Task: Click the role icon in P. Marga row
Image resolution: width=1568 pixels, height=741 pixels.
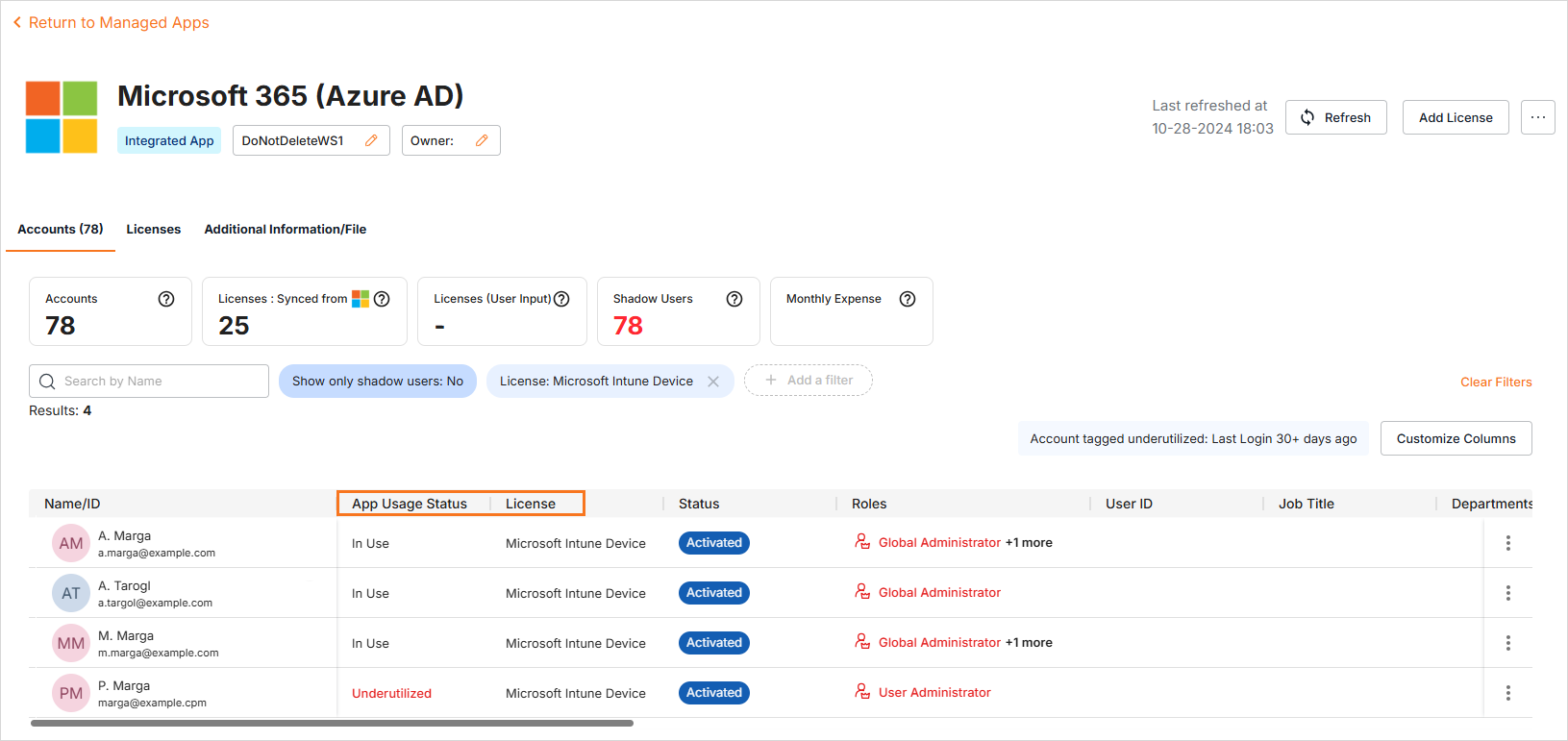Action: pyautogui.click(x=862, y=692)
